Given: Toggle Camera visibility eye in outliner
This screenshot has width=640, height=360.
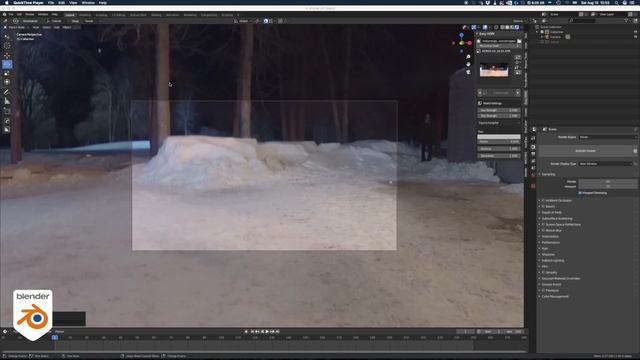Looking at the screenshot, I should tap(635, 37).
